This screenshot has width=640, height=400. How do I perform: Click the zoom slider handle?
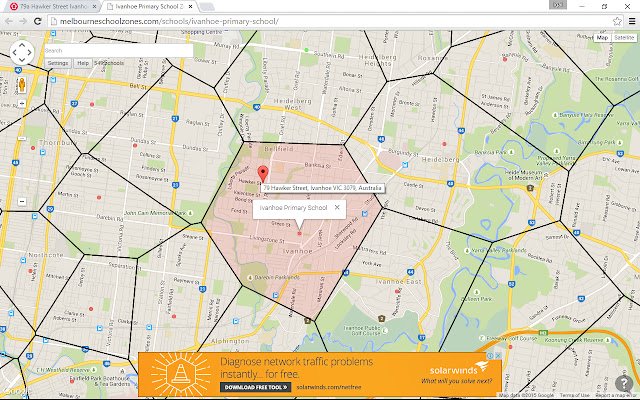click(22, 138)
